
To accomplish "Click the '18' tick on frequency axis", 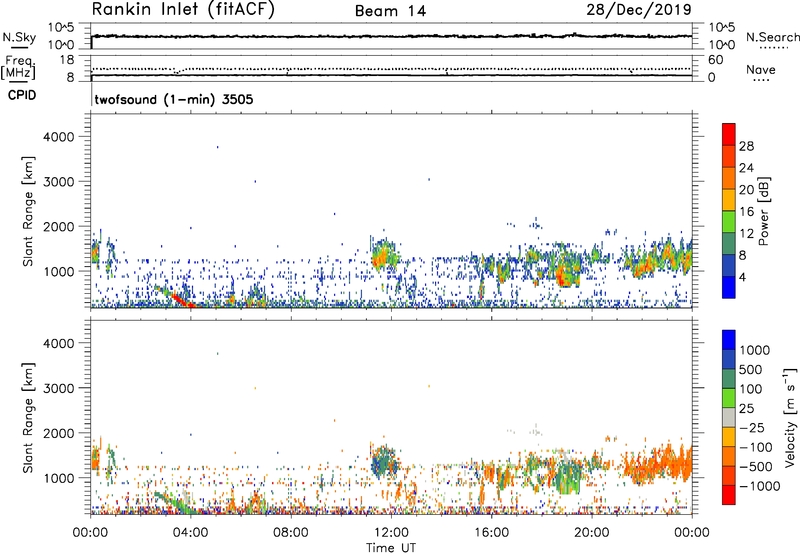I will [x=67, y=59].
